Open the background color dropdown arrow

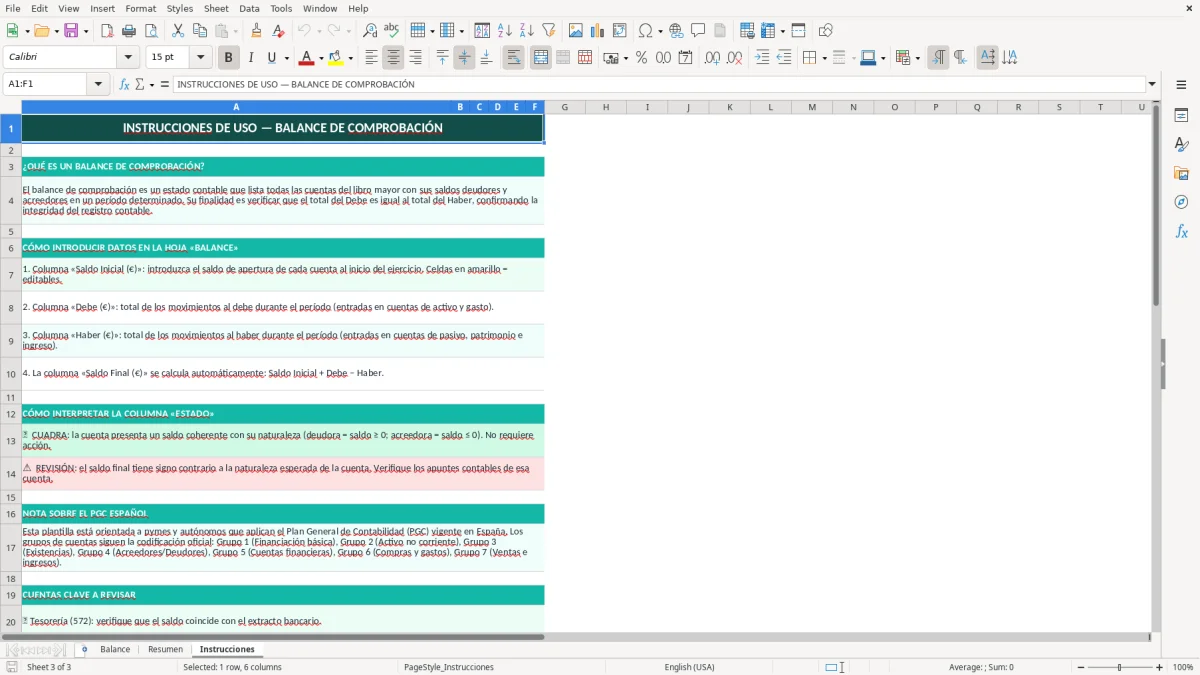[x=350, y=58]
